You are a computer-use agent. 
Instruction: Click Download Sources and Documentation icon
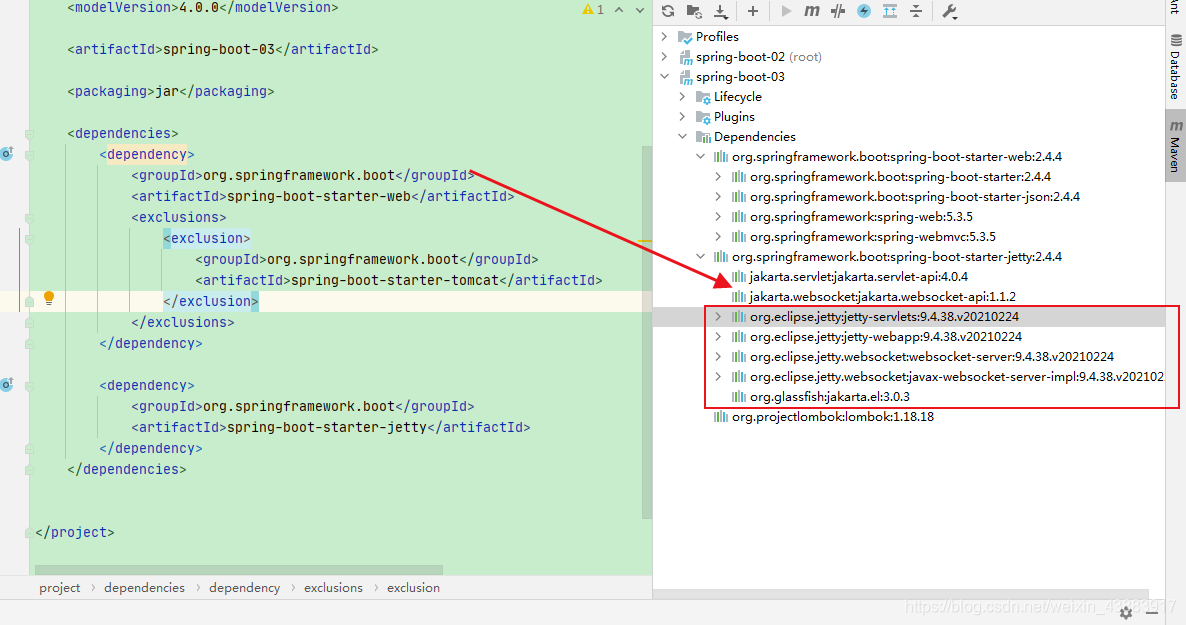721,11
